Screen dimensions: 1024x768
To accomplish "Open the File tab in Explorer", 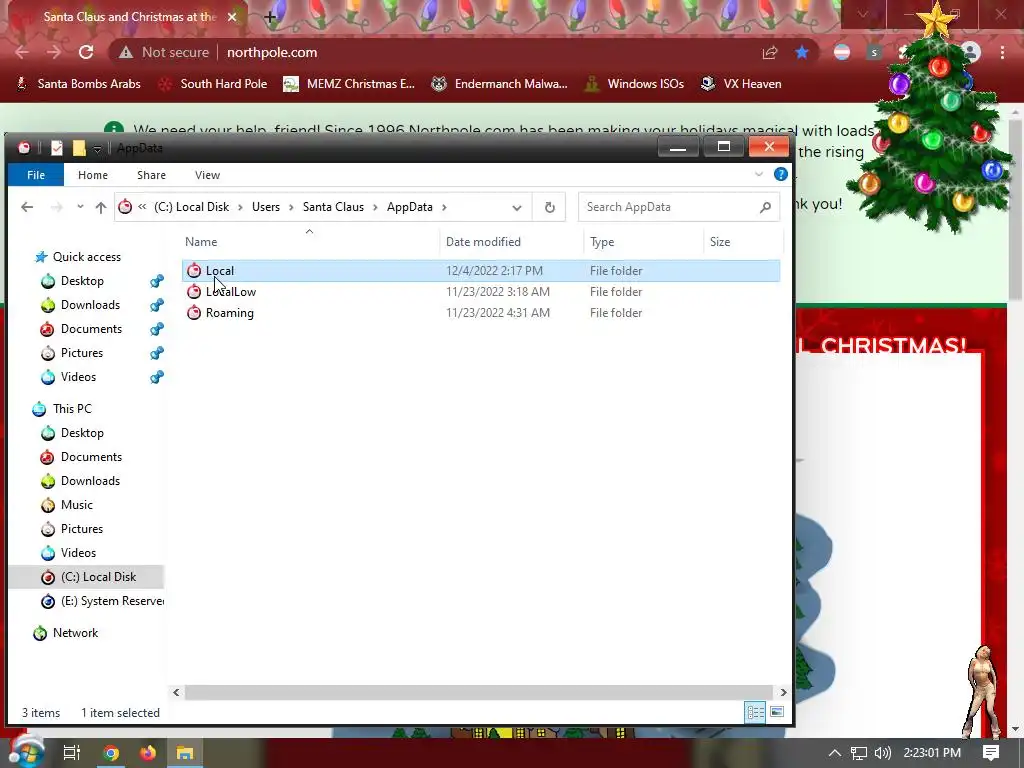I will pyautogui.click(x=36, y=175).
